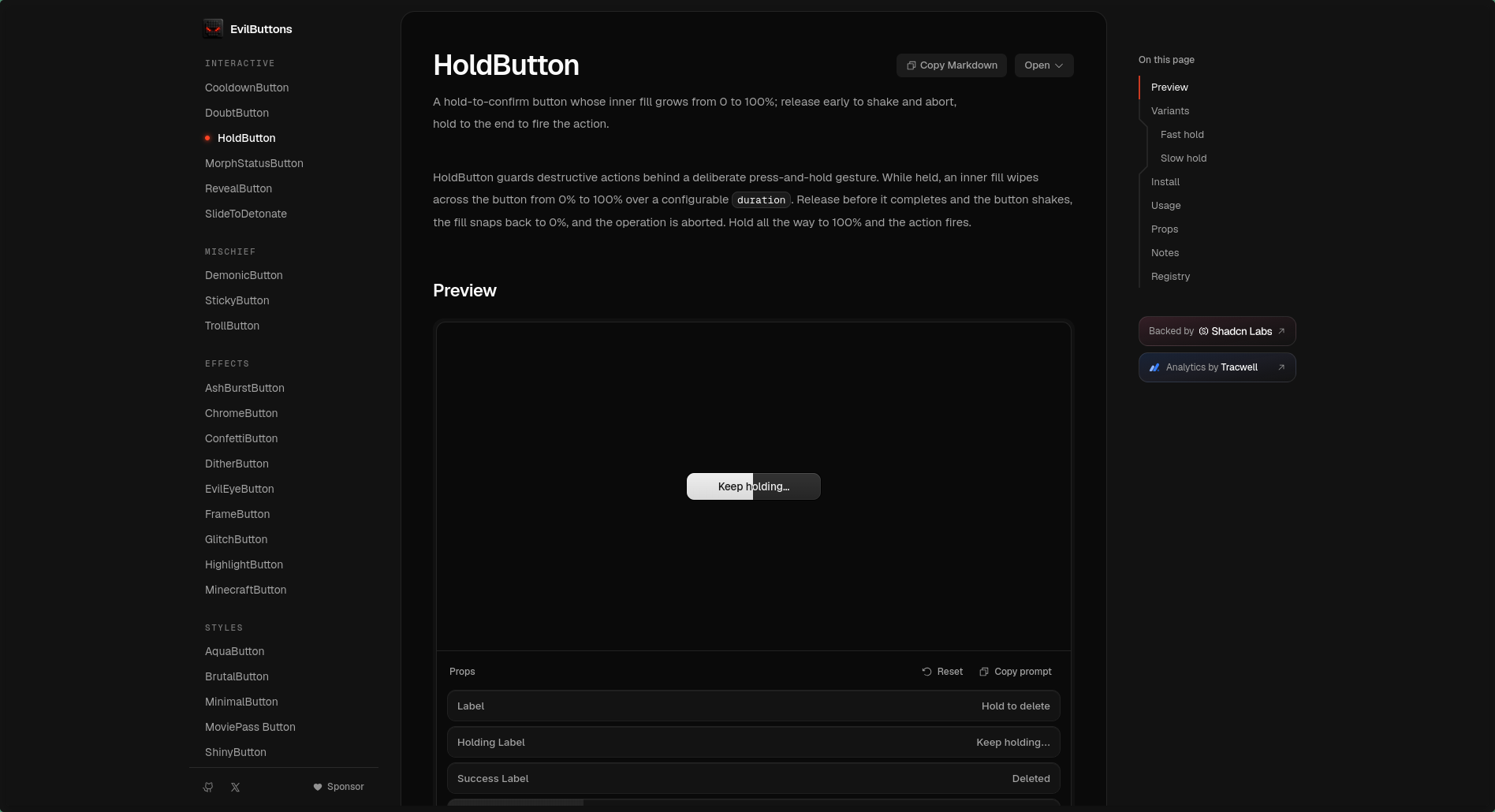The image size is (1495, 812).
Task: Open external arrow on Tracwell analytics card
Action: [x=1281, y=367]
